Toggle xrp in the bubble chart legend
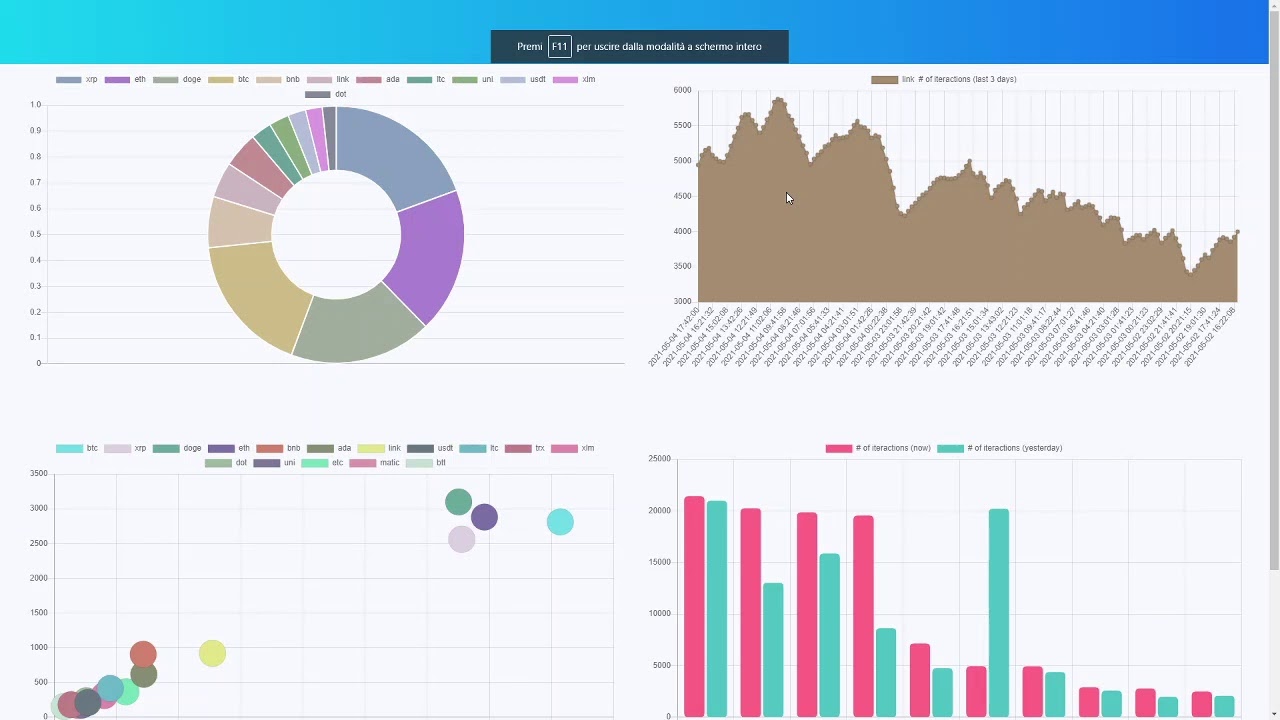 [x=125, y=448]
